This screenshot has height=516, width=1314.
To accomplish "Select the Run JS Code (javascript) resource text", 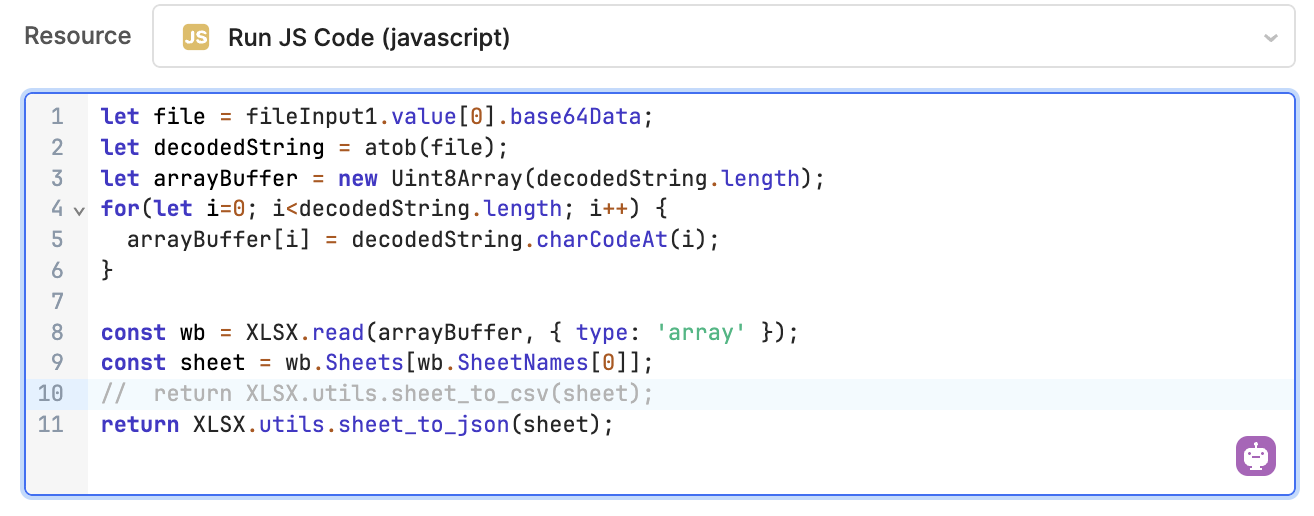I will (x=369, y=38).
